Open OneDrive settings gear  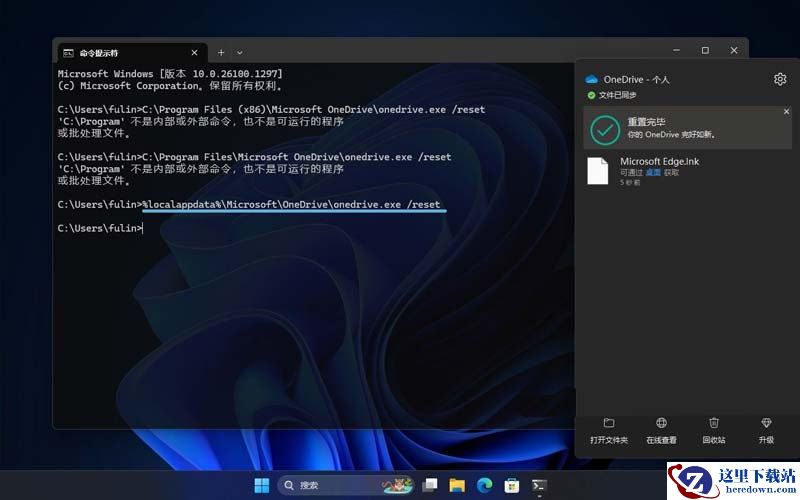click(x=780, y=79)
